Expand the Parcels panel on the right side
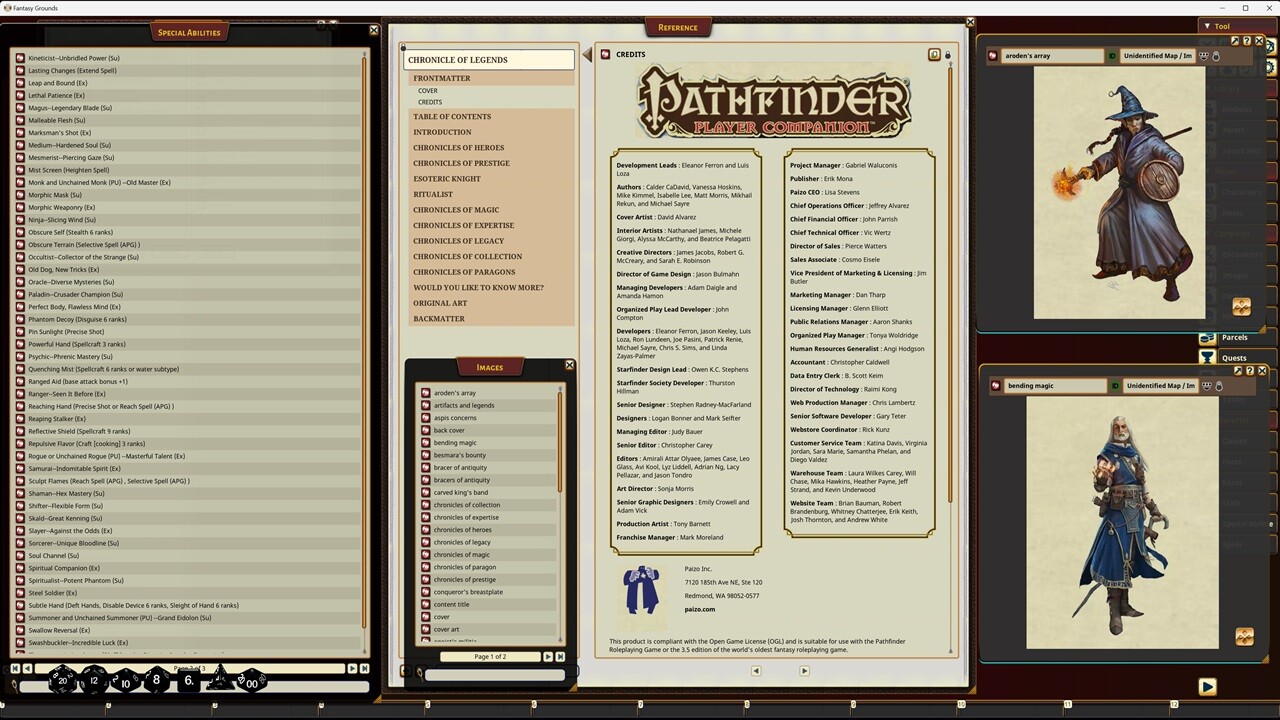Image resolution: width=1280 pixels, height=720 pixels. pyautogui.click(x=1234, y=337)
